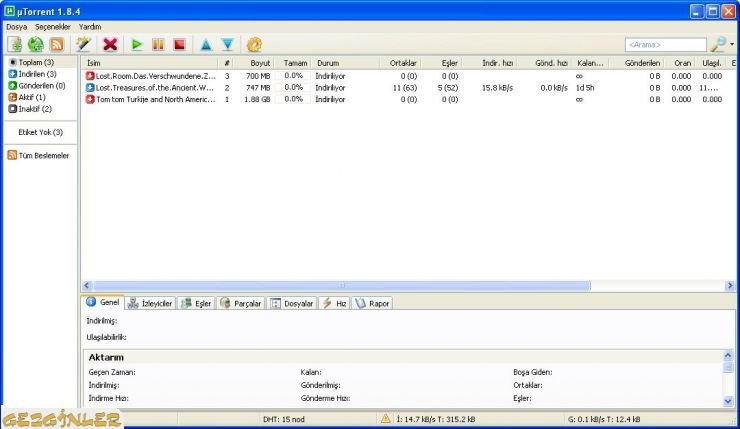Click the 0.0% progress bar of the Lost.Room torrent
Screen dimensions: 740x429
pos(294,76)
